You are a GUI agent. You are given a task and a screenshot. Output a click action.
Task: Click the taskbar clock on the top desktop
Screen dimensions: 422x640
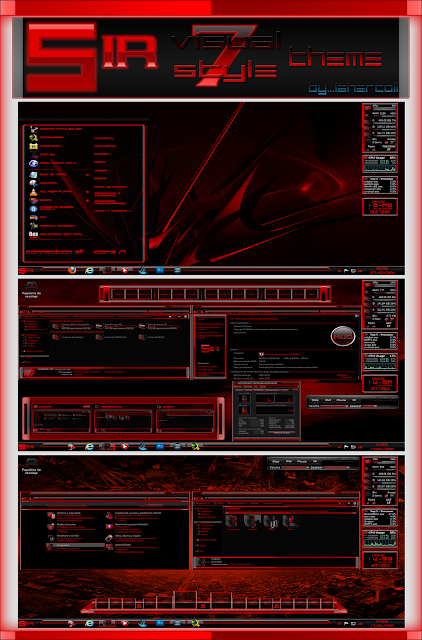coord(382,271)
